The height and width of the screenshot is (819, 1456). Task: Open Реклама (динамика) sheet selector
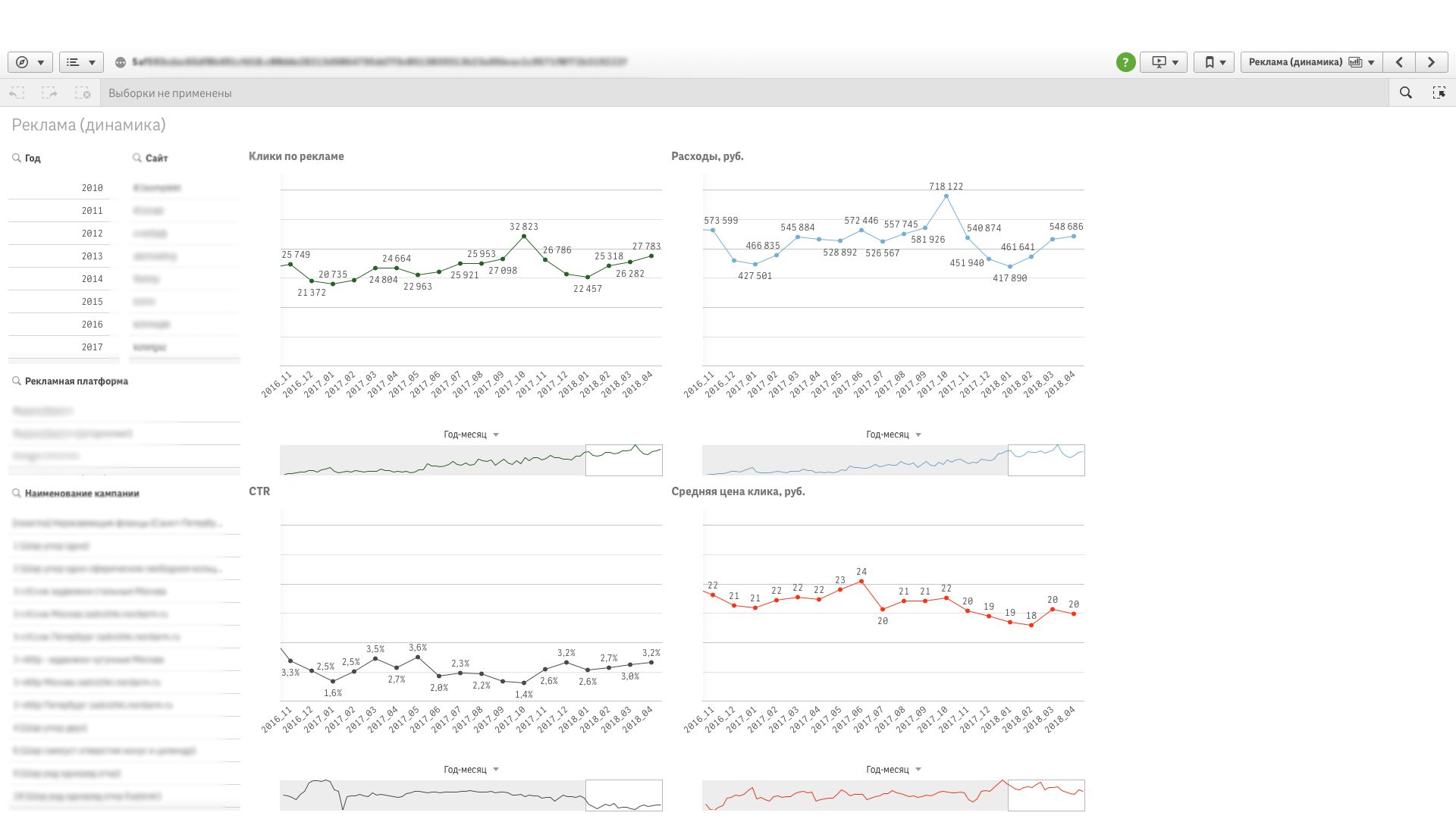pos(1311,62)
